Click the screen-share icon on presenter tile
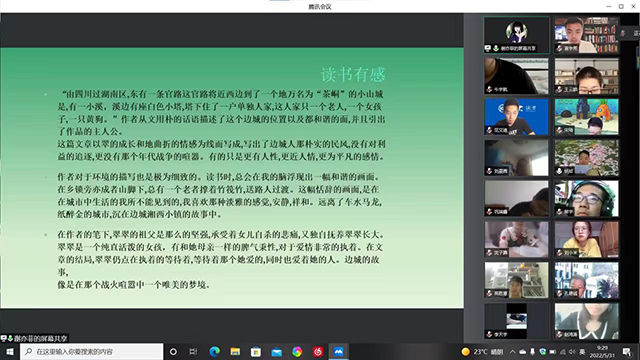The image size is (640, 360). click(x=488, y=48)
